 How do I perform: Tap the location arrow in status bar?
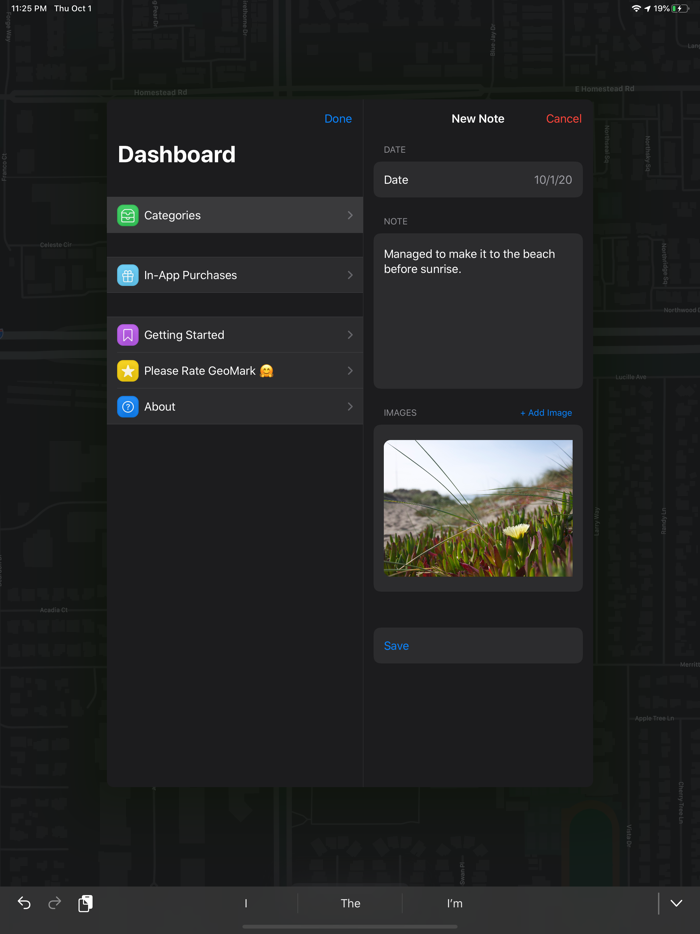(647, 8)
